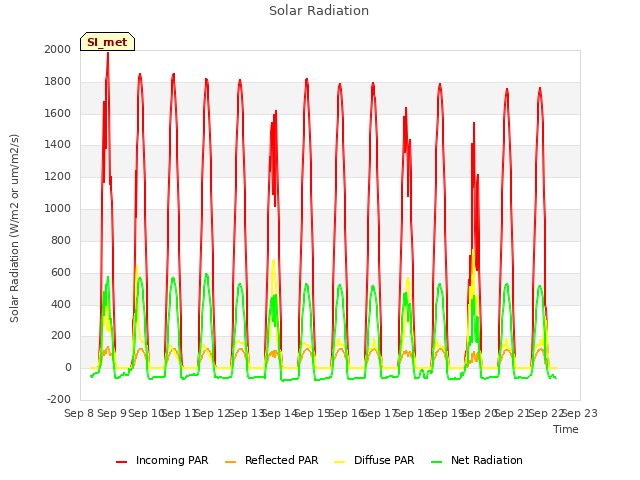Toggle the Net Radiation legend entry
Viewport: 640px width, 480px height.
(x=477, y=460)
